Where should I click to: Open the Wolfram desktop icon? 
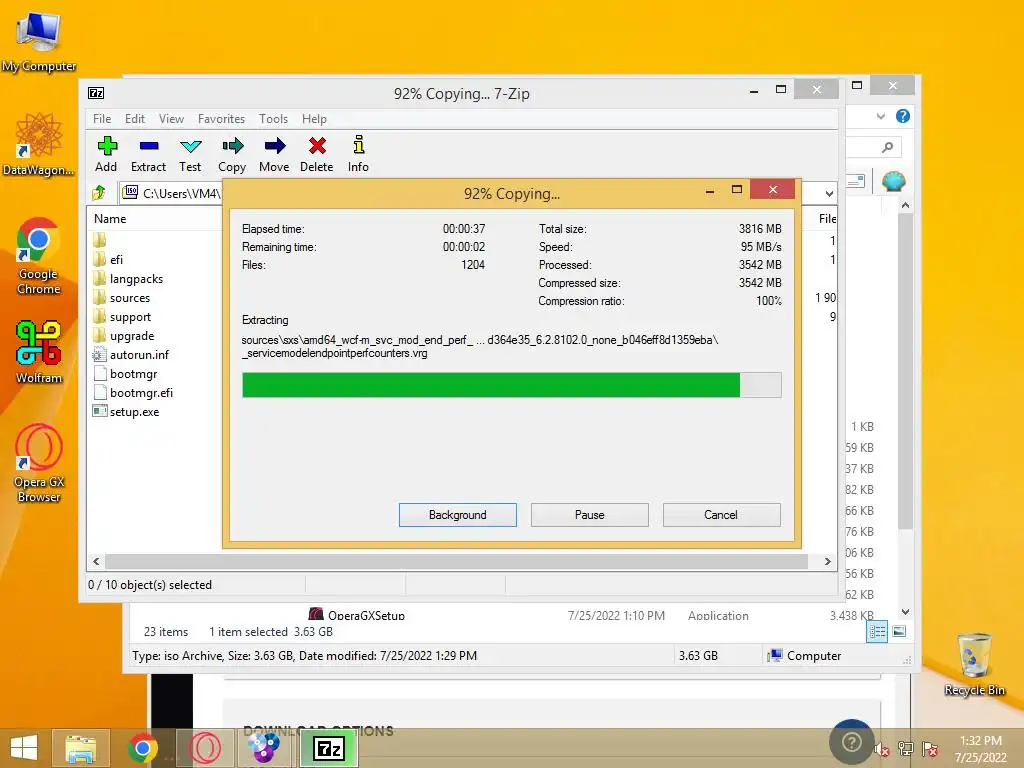click(39, 352)
